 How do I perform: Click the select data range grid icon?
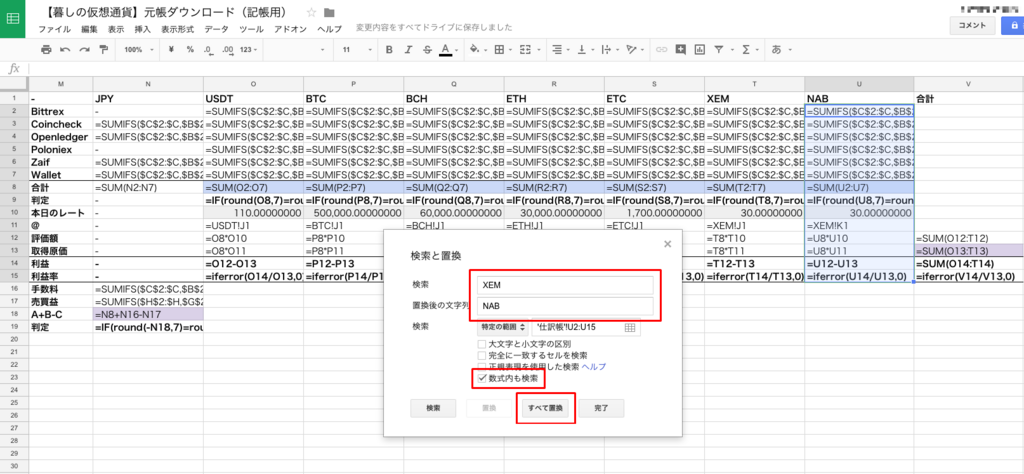(630, 327)
